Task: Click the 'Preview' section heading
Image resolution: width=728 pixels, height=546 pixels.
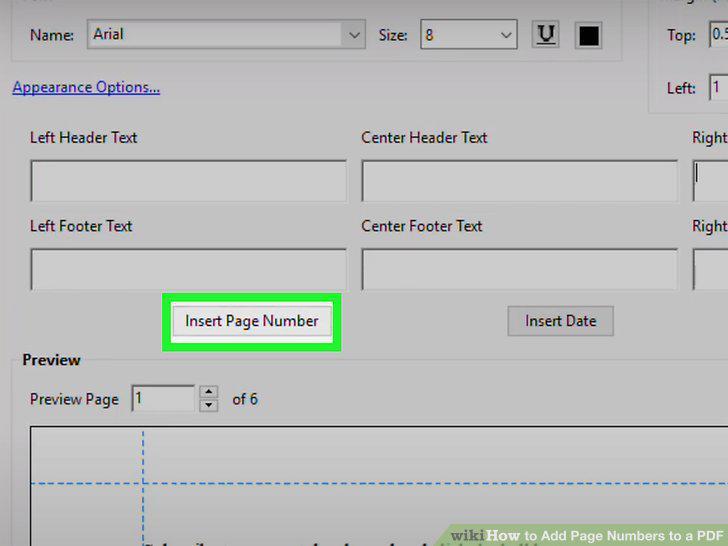Action: point(52,360)
